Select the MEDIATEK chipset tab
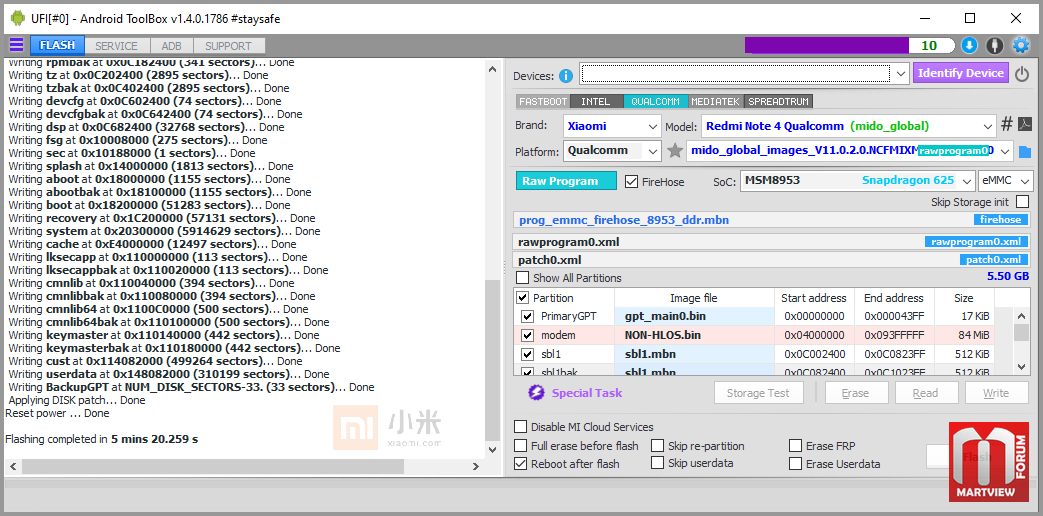1043x516 pixels. tap(715, 102)
